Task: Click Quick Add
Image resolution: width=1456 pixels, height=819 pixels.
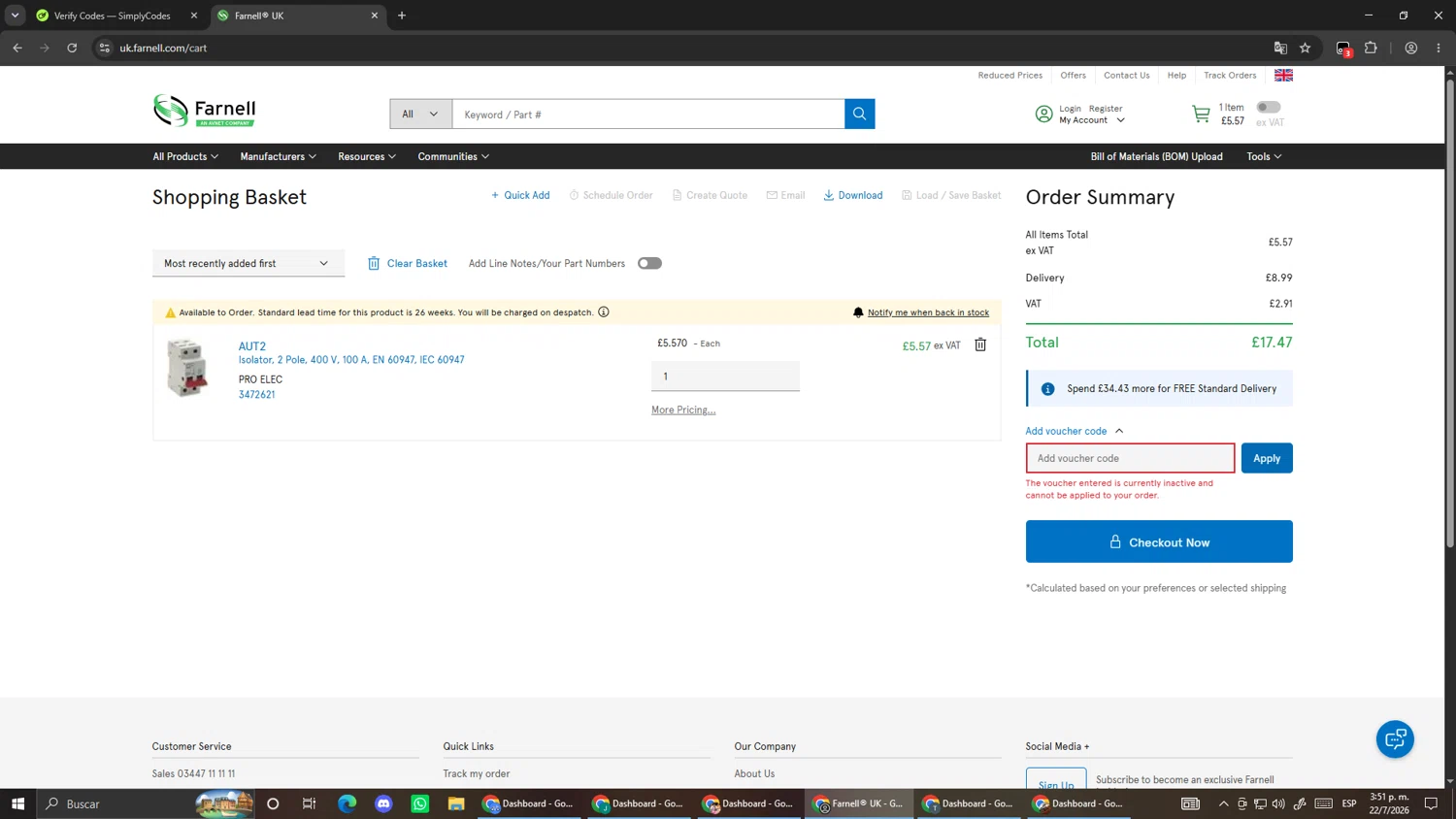Action: point(520,195)
